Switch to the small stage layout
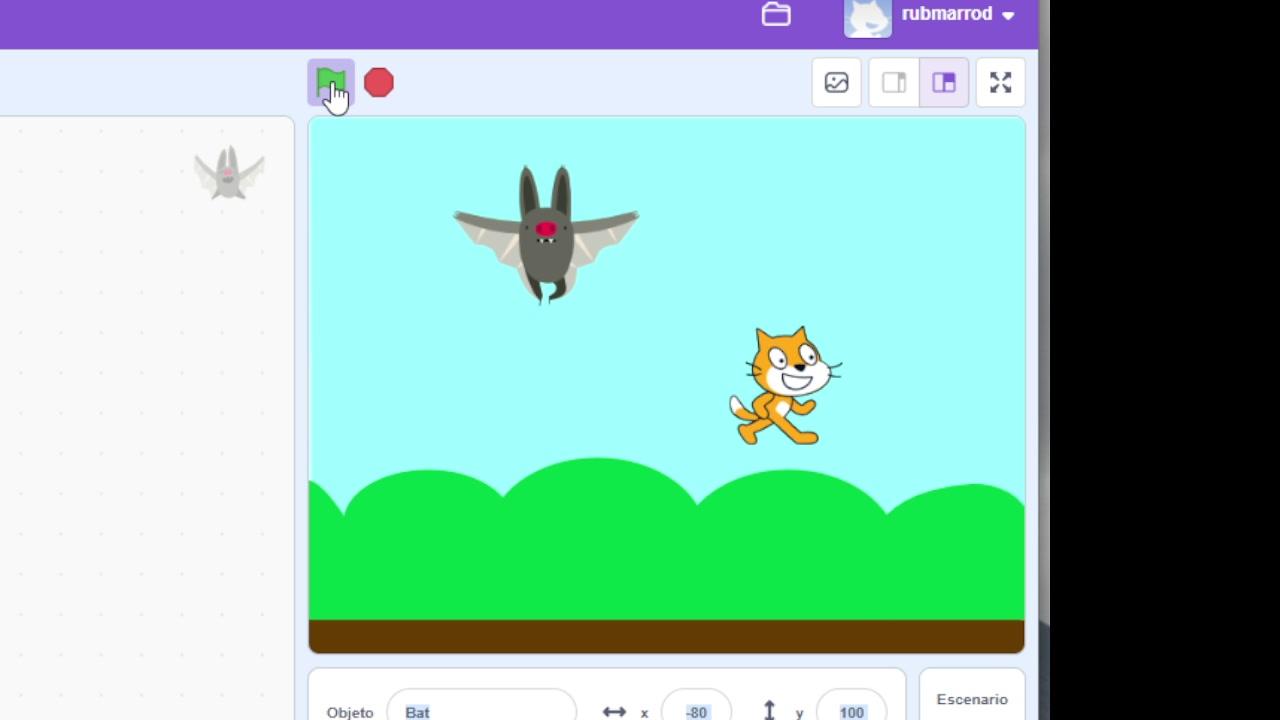This screenshot has width=1280, height=720. (894, 82)
